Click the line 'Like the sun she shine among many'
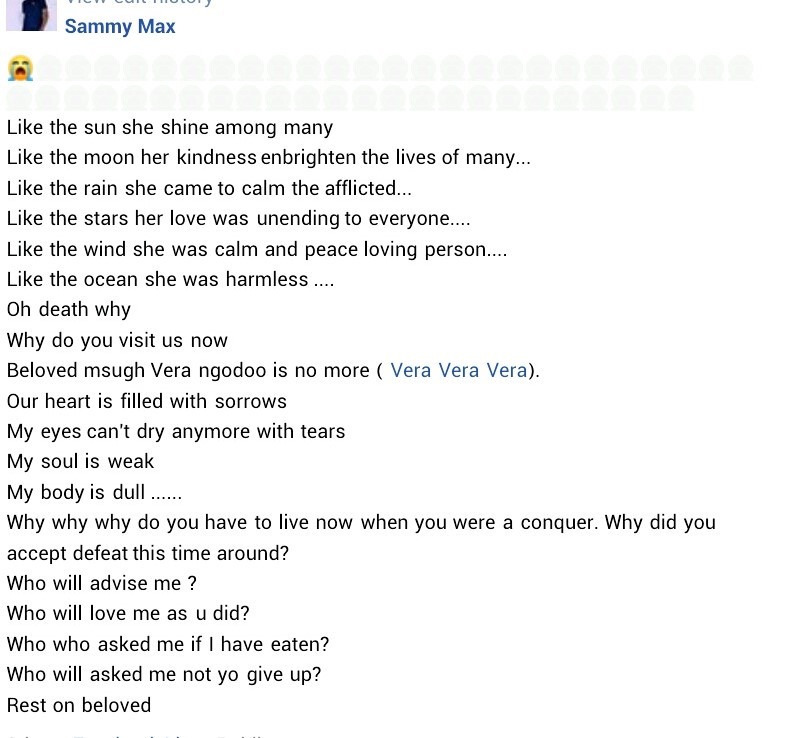Screen dimensions: 800x738 [x=170, y=128]
